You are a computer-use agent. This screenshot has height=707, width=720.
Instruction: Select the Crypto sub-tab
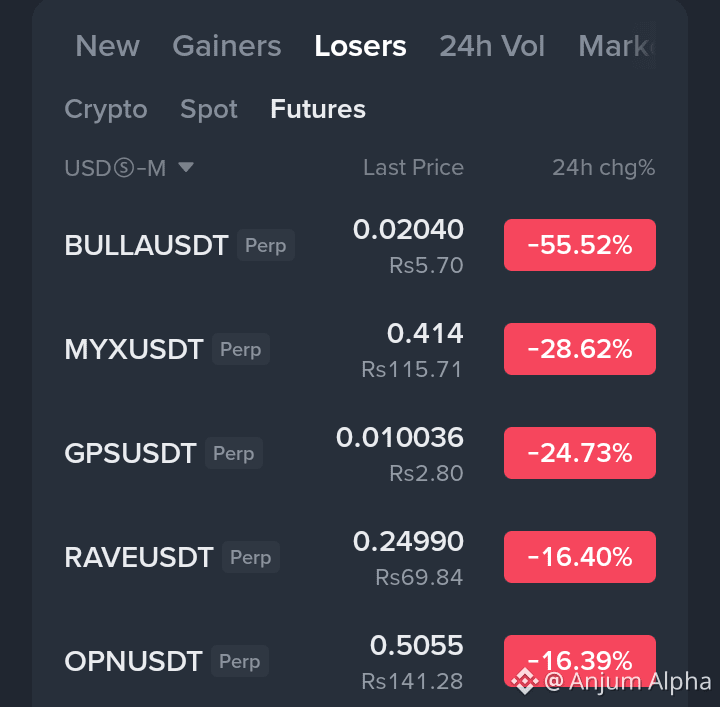point(105,109)
